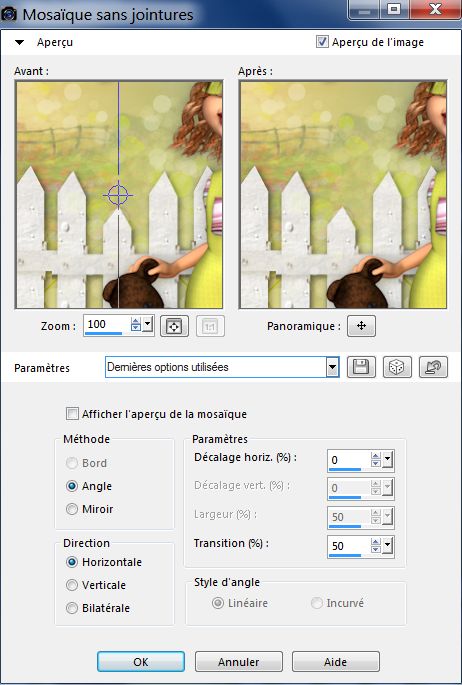
Task: Open the Transition (%) dropdown slider arrow
Action: (x=387, y=545)
